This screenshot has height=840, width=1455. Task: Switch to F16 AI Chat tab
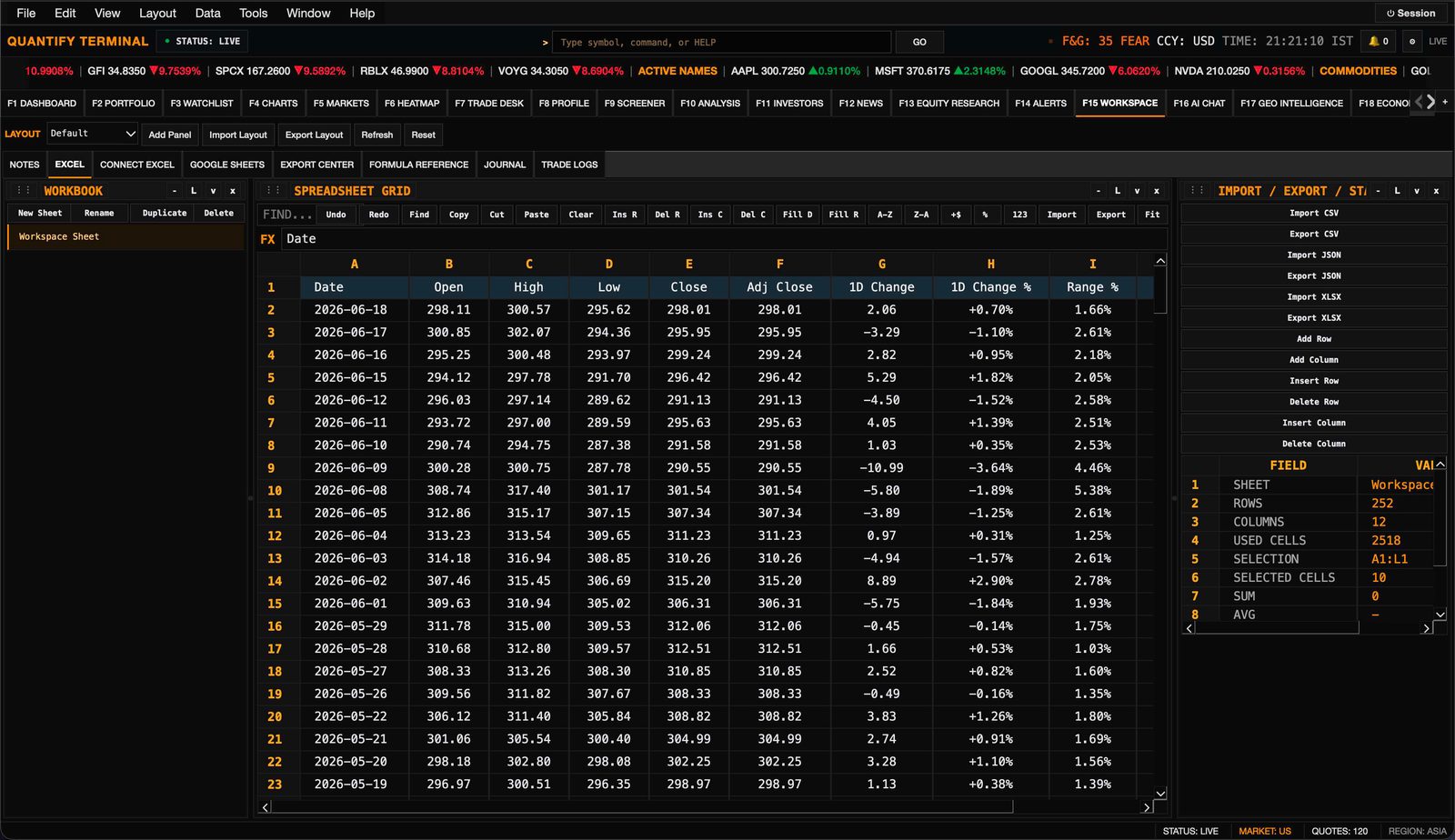click(1199, 103)
